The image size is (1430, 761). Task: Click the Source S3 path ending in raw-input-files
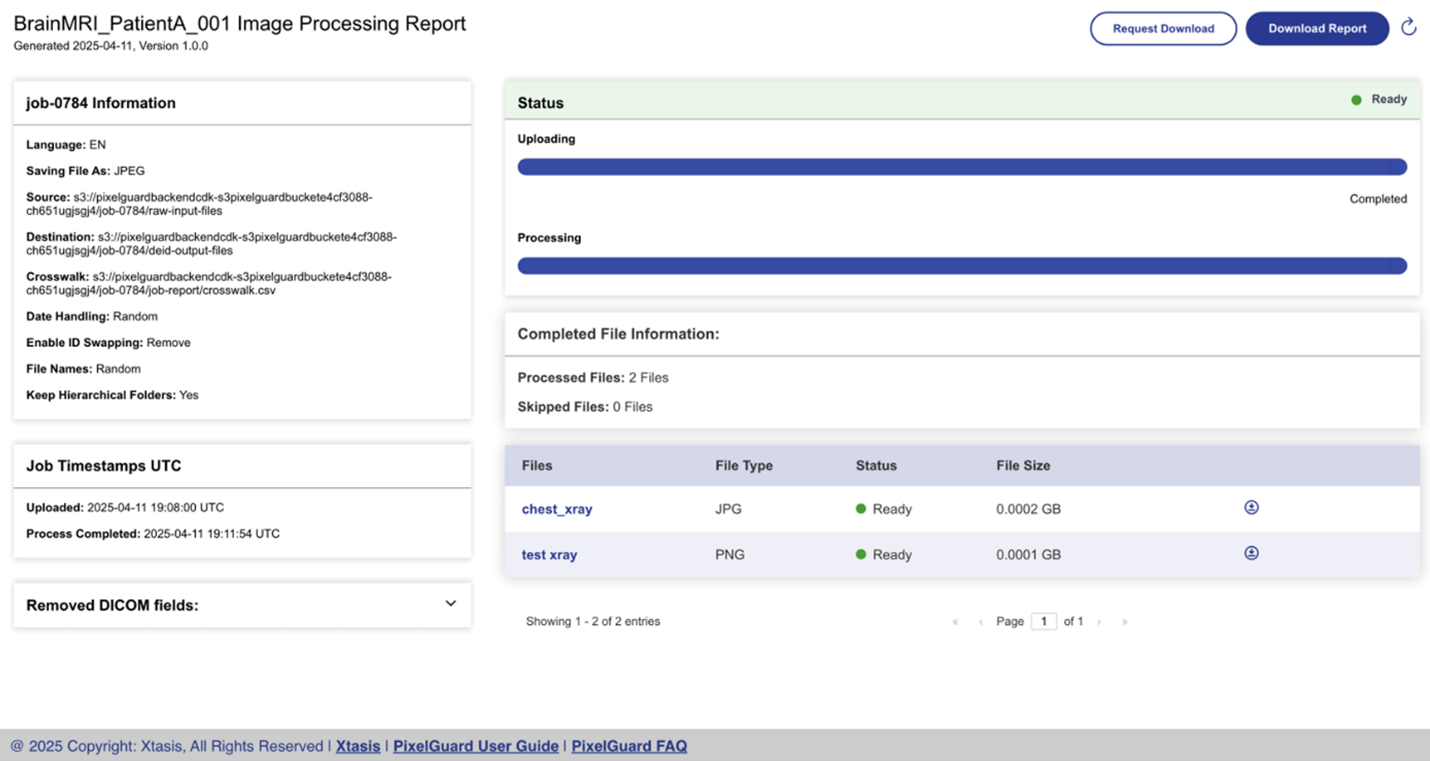(x=199, y=204)
